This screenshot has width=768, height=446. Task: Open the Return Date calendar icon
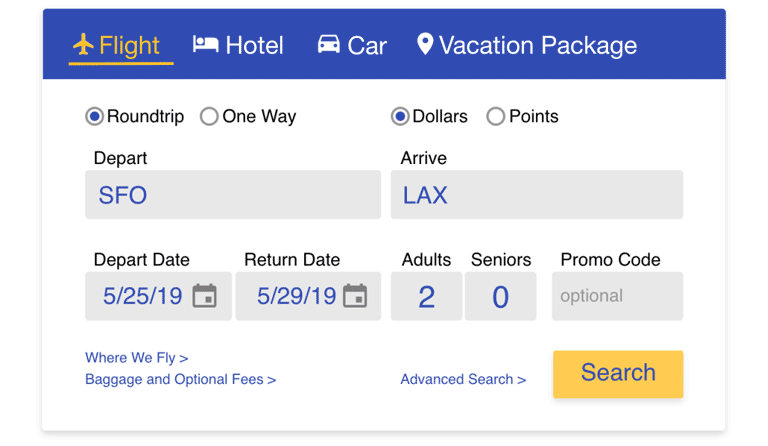(x=355, y=296)
